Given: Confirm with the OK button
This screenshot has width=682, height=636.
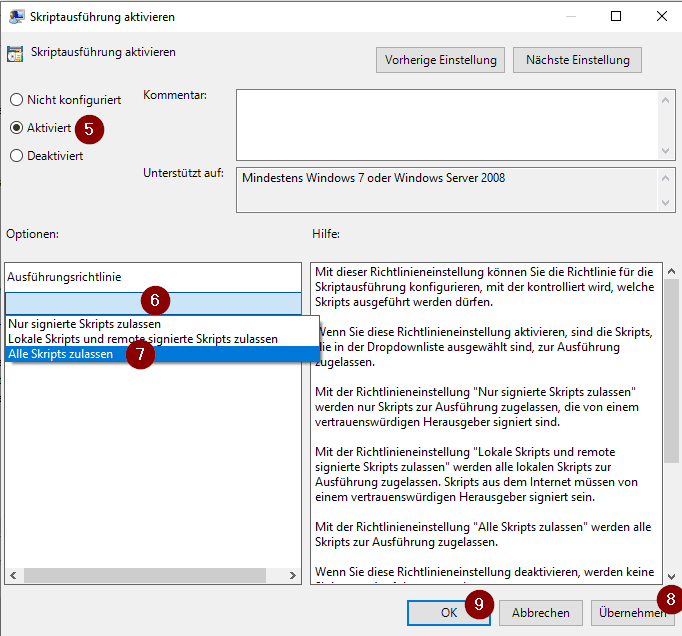Looking at the screenshot, I should [449, 612].
